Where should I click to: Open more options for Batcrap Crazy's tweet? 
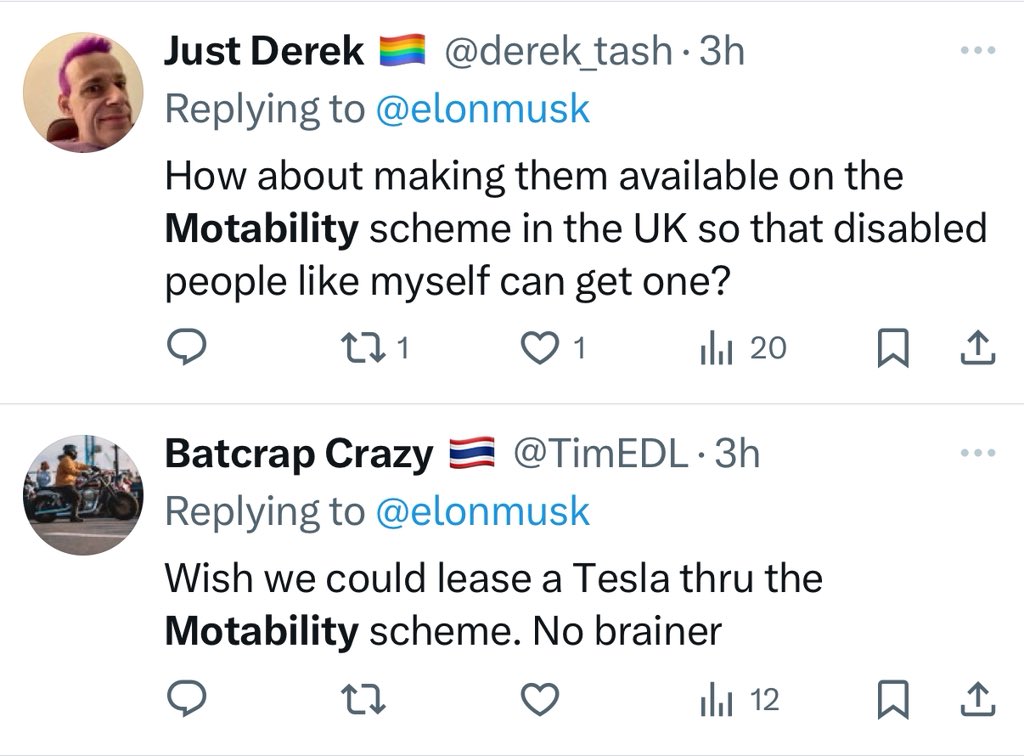click(x=977, y=455)
